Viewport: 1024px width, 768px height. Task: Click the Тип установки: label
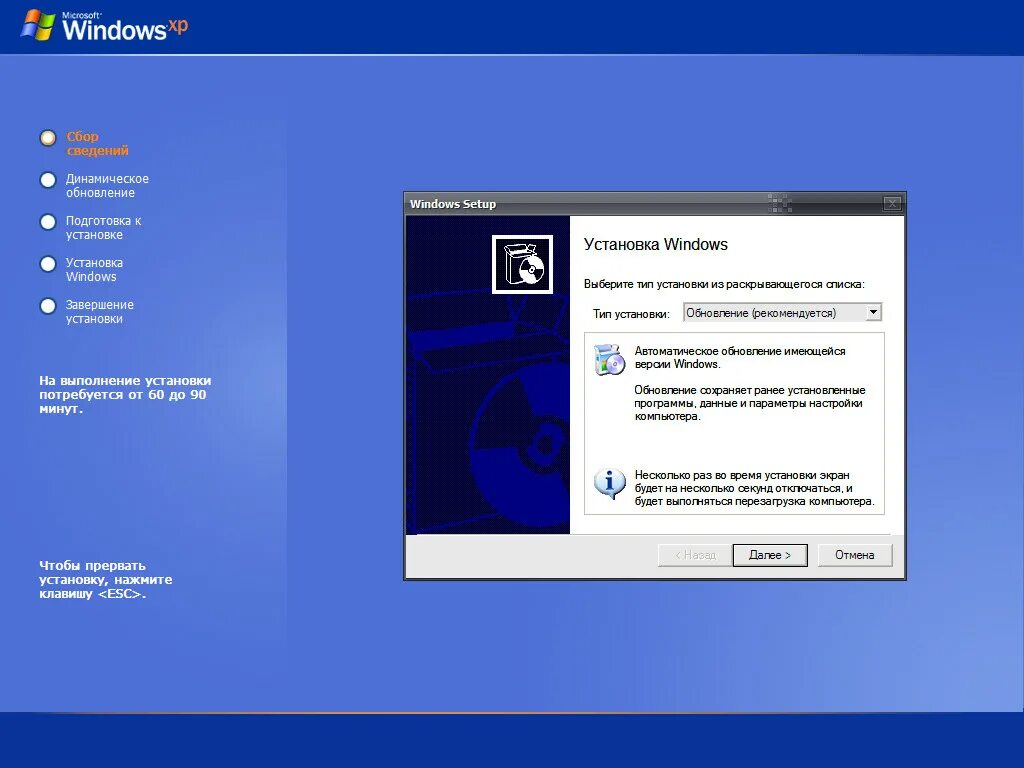[632, 314]
